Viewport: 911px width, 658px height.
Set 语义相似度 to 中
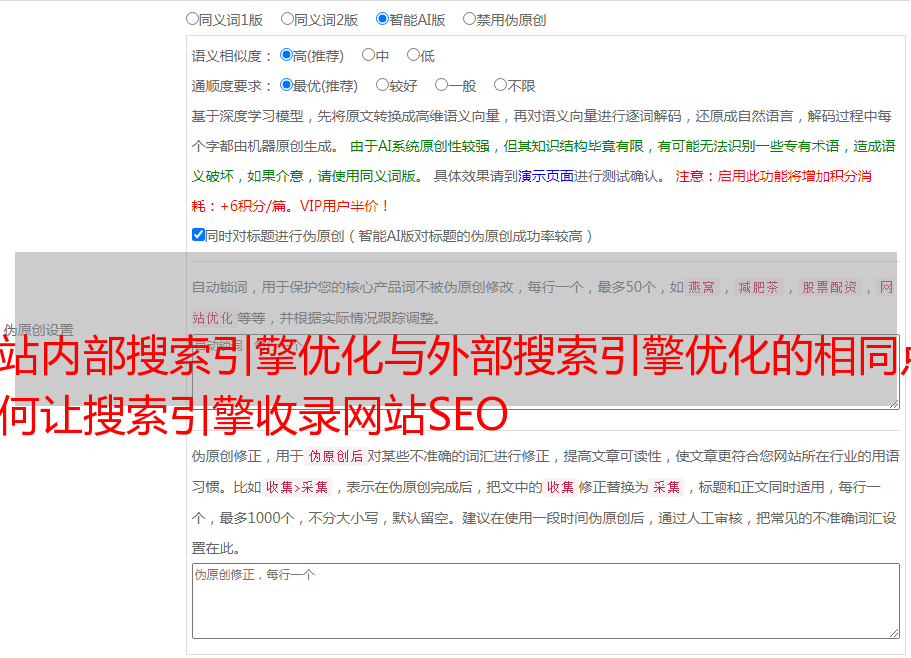pyautogui.click(x=368, y=55)
